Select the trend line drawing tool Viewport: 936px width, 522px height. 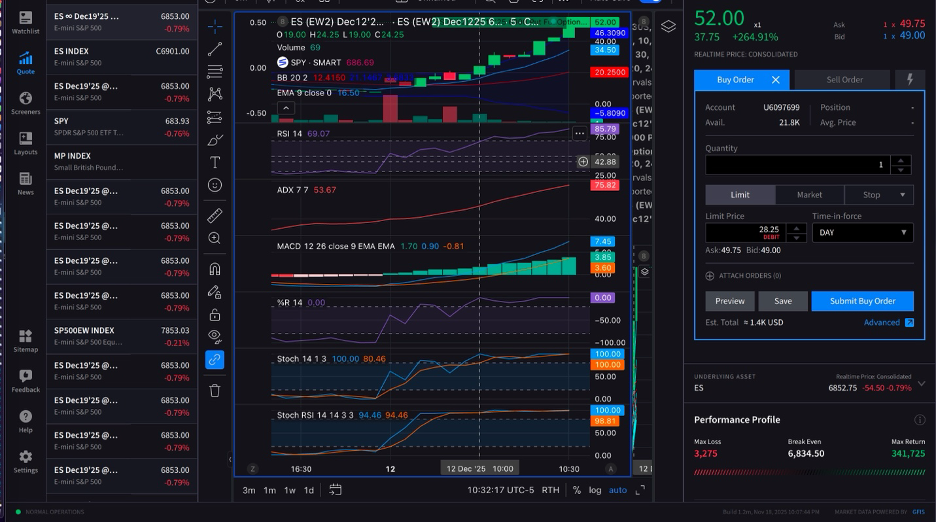215,49
